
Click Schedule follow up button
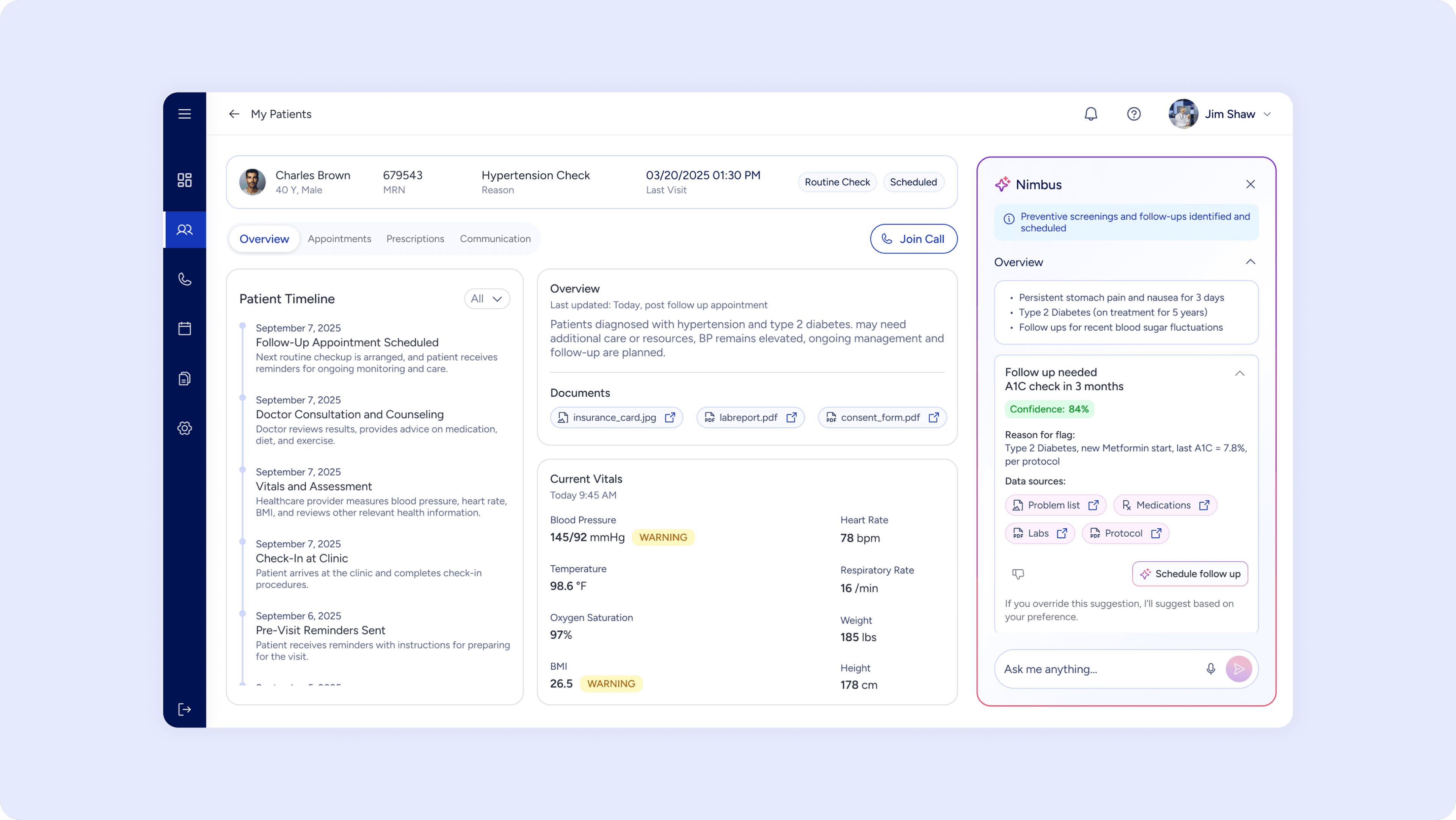pyautogui.click(x=1190, y=574)
